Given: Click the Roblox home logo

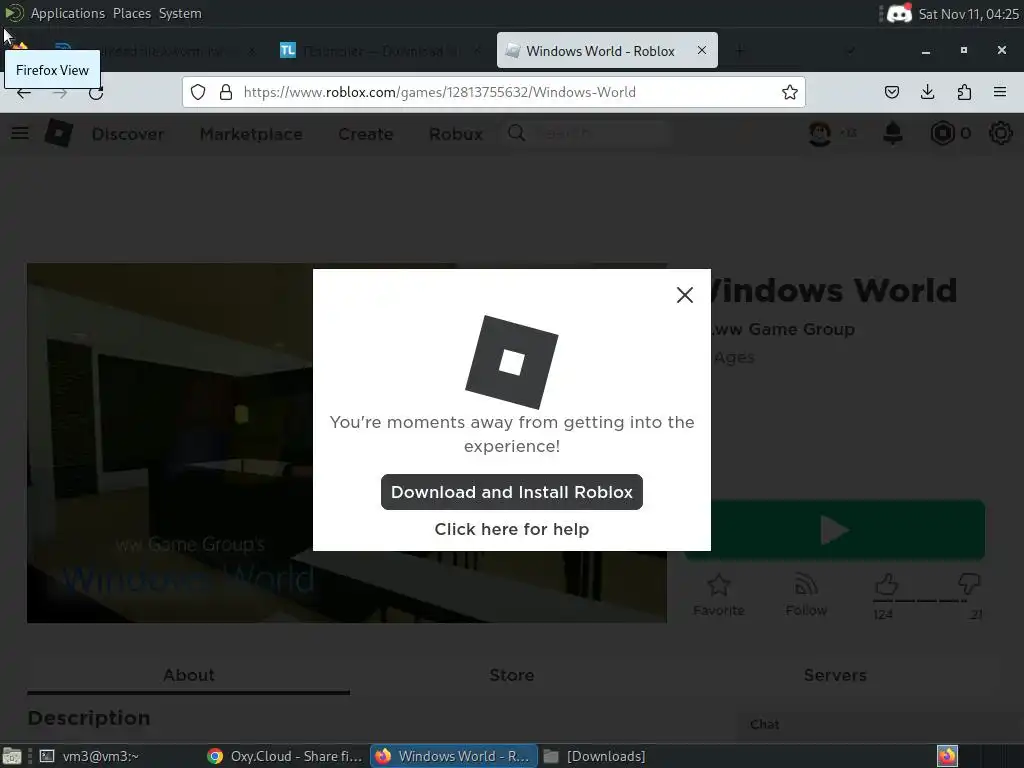Looking at the screenshot, I should (59, 133).
